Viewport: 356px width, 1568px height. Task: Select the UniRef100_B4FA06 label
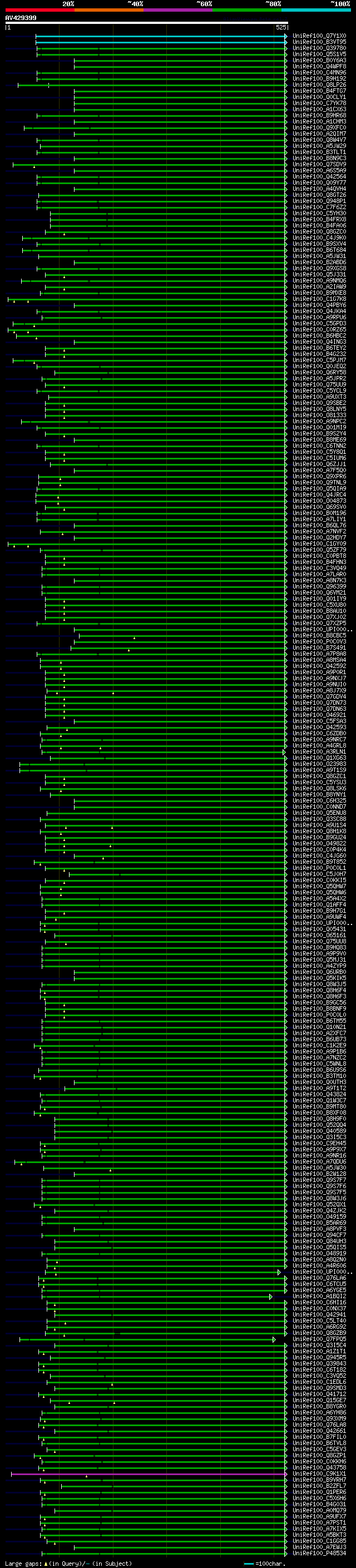coord(319,226)
